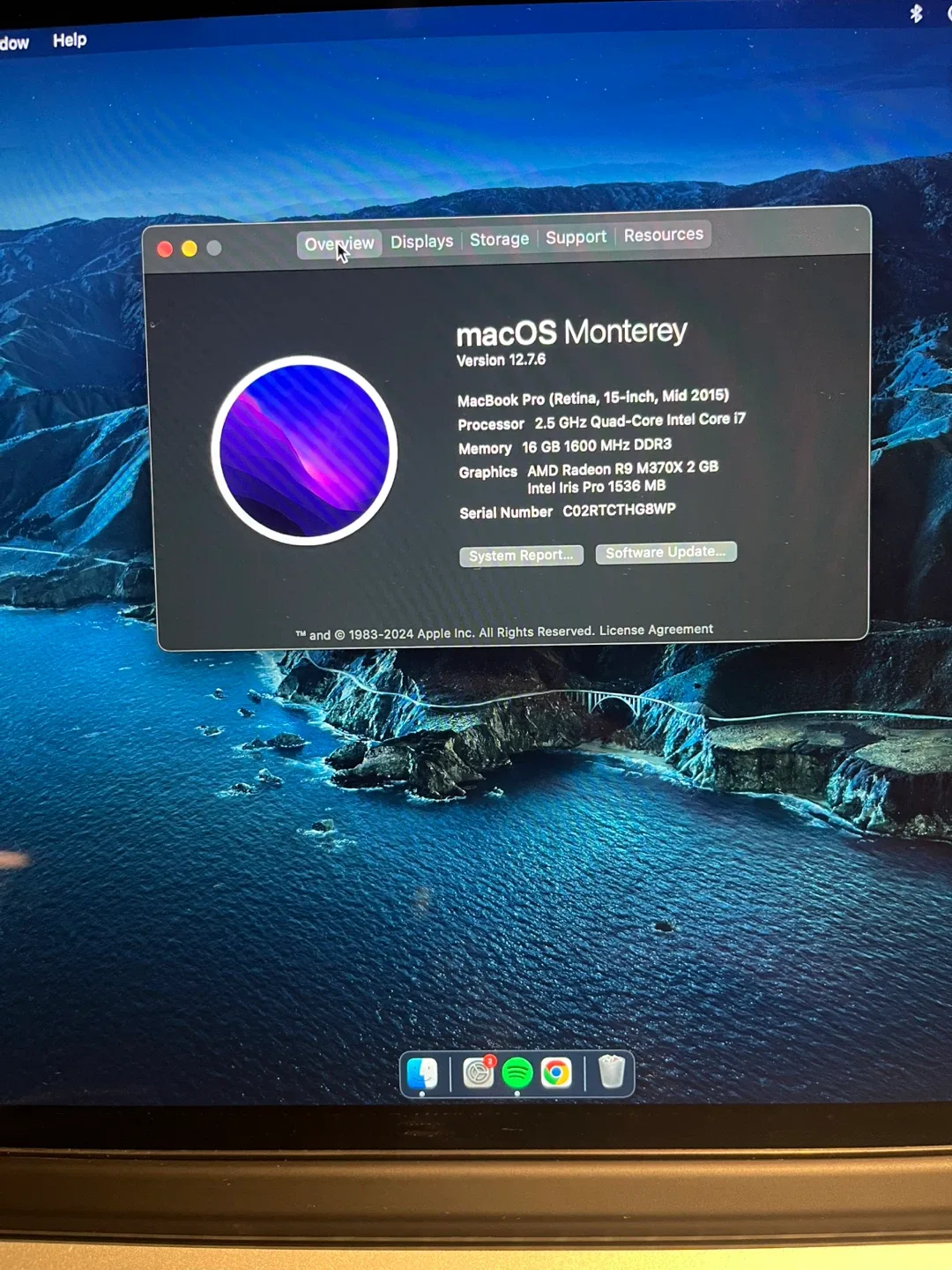Click MacBook Pro (Retina, 15-inch, Mid 2015)
This screenshot has width=952, height=1270.
click(592, 398)
